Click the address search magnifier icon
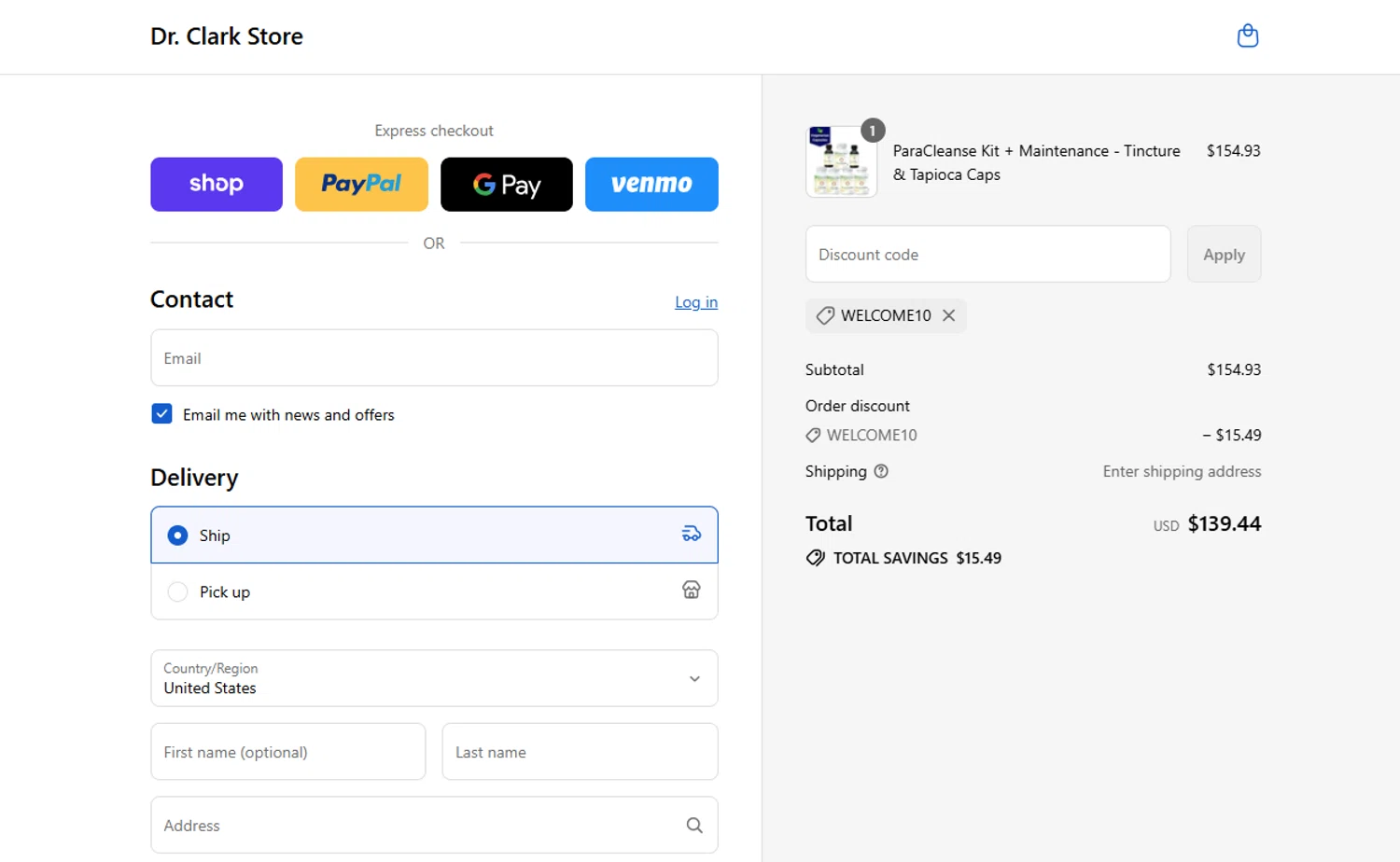Viewport: 1400px width, 862px height. (x=693, y=825)
